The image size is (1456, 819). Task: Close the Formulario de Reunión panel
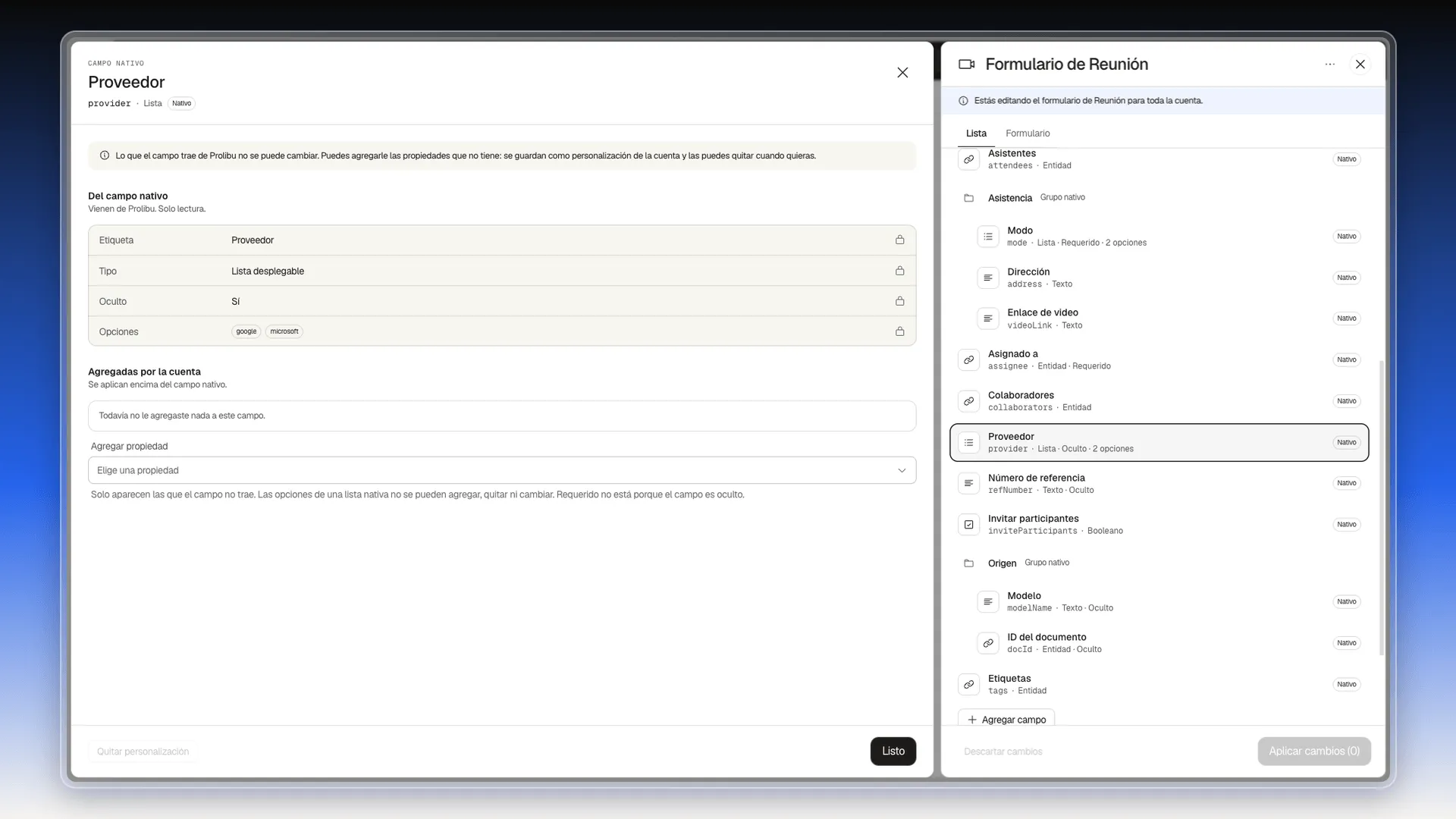(x=1360, y=64)
